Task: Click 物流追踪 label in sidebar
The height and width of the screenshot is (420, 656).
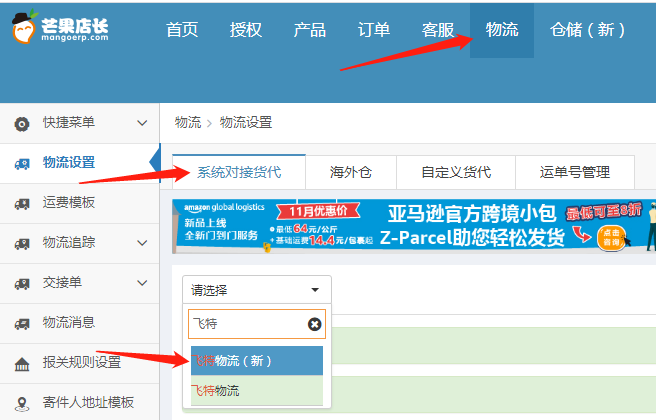Action: click(69, 242)
